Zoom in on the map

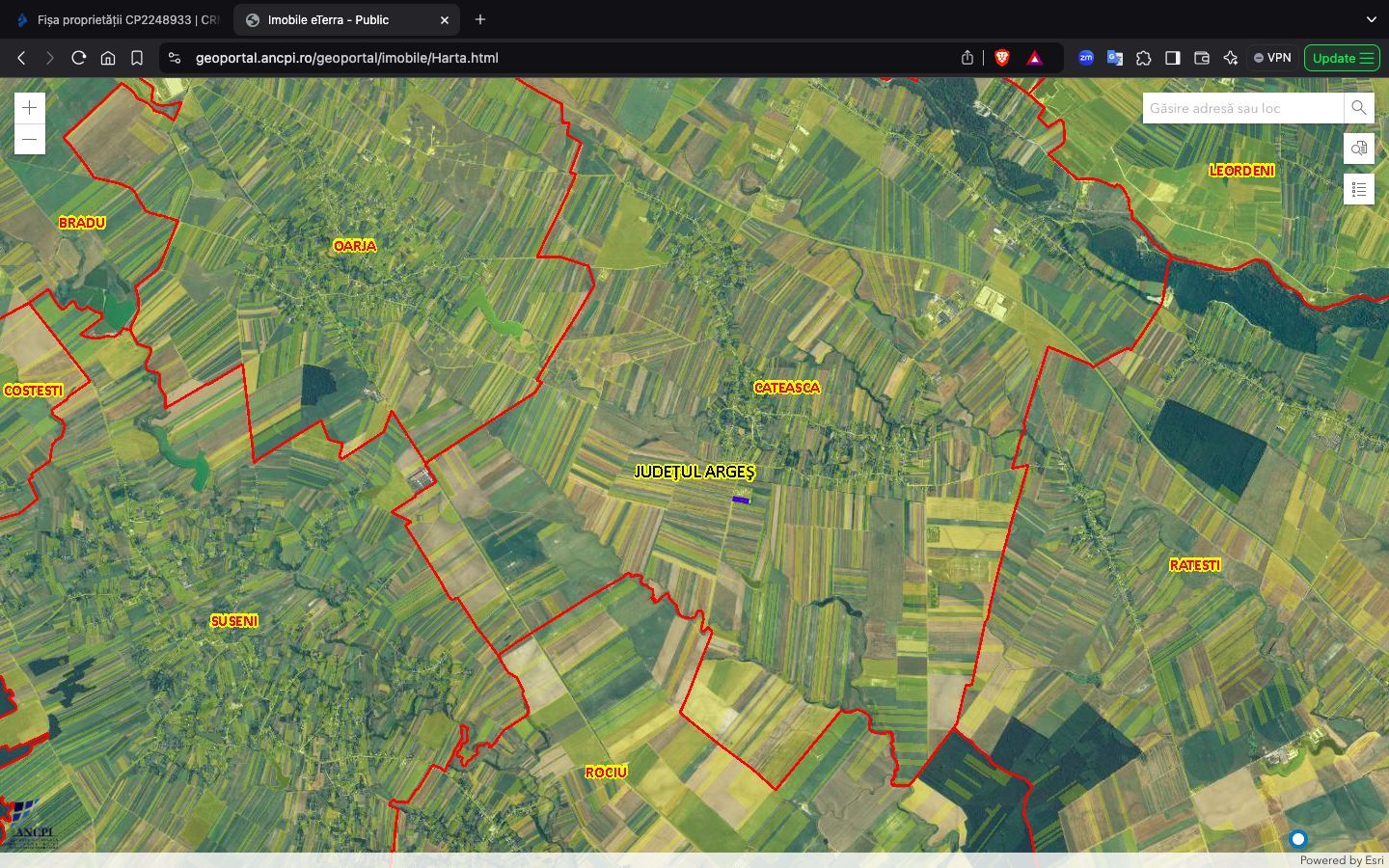(x=30, y=108)
